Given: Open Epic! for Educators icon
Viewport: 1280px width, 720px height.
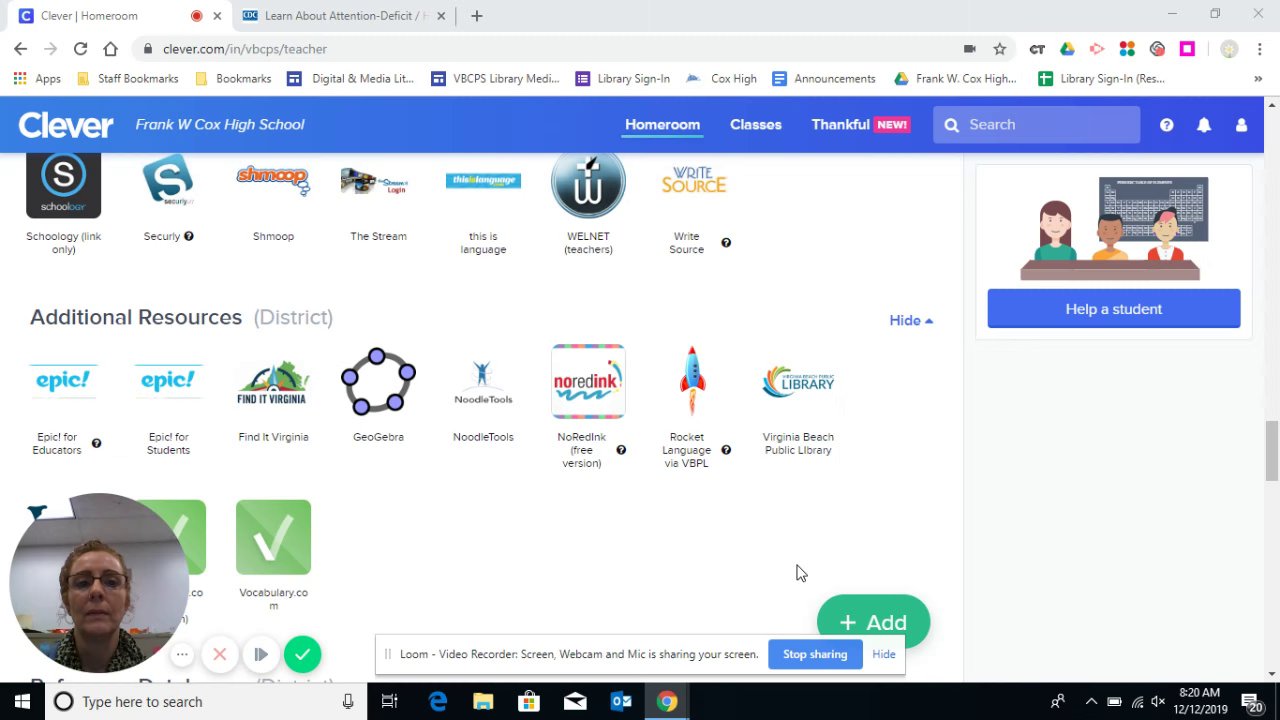Looking at the screenshot, I should click(63, 381).
